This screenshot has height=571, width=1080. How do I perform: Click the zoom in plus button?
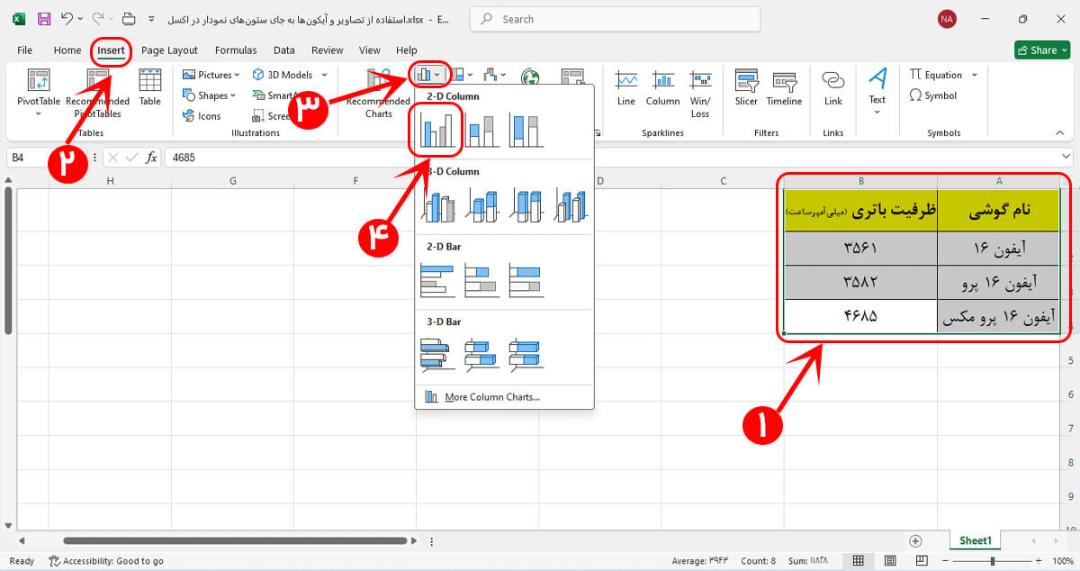[1039, 561]
